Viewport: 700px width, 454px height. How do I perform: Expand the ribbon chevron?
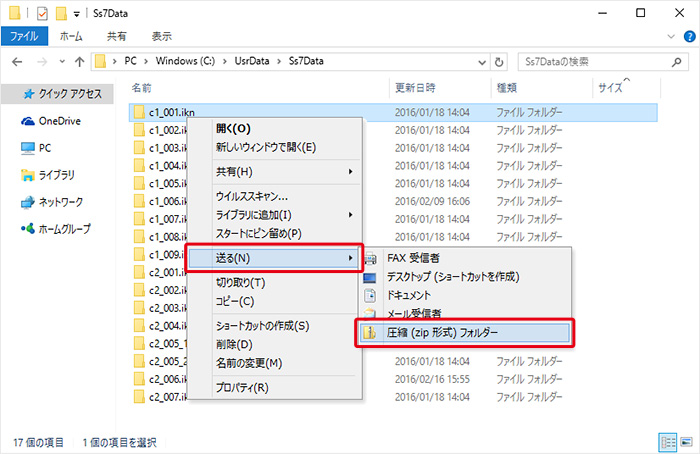point(671,37)
